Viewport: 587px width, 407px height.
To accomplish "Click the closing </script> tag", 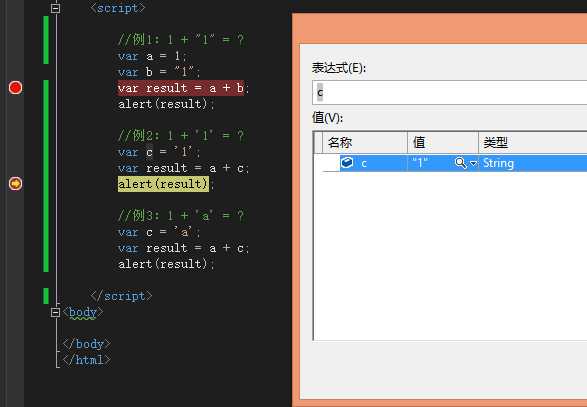I will tap(121, 296).
